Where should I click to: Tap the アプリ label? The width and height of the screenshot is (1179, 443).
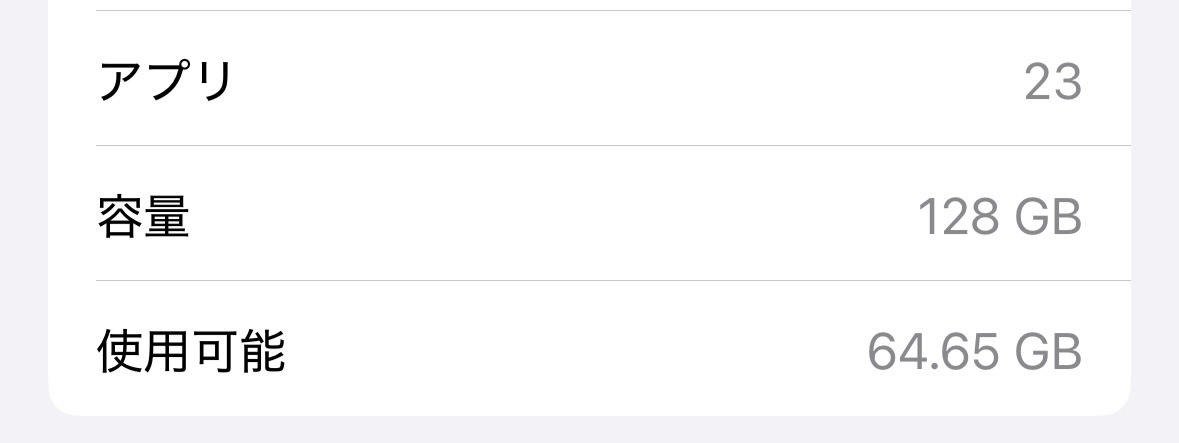(165, 80)
